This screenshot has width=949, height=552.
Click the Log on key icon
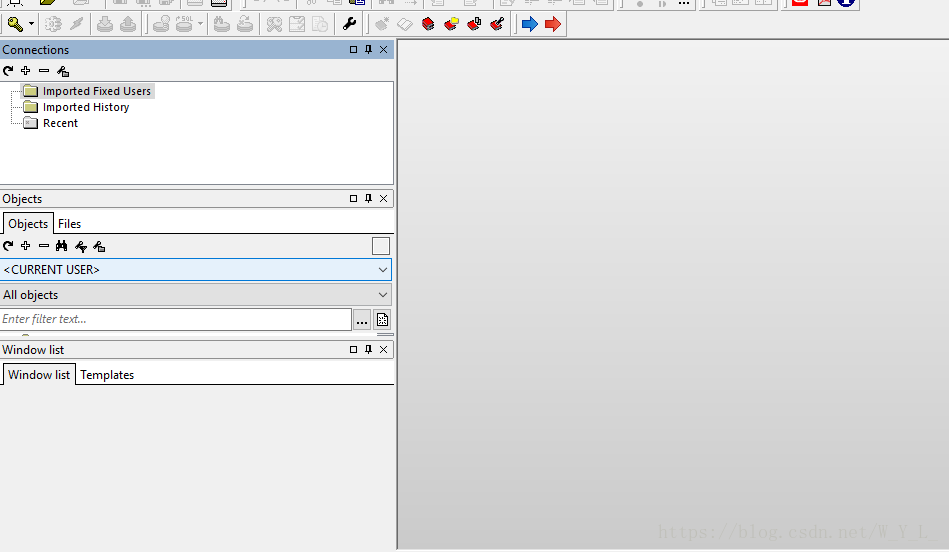pos(15,24)
